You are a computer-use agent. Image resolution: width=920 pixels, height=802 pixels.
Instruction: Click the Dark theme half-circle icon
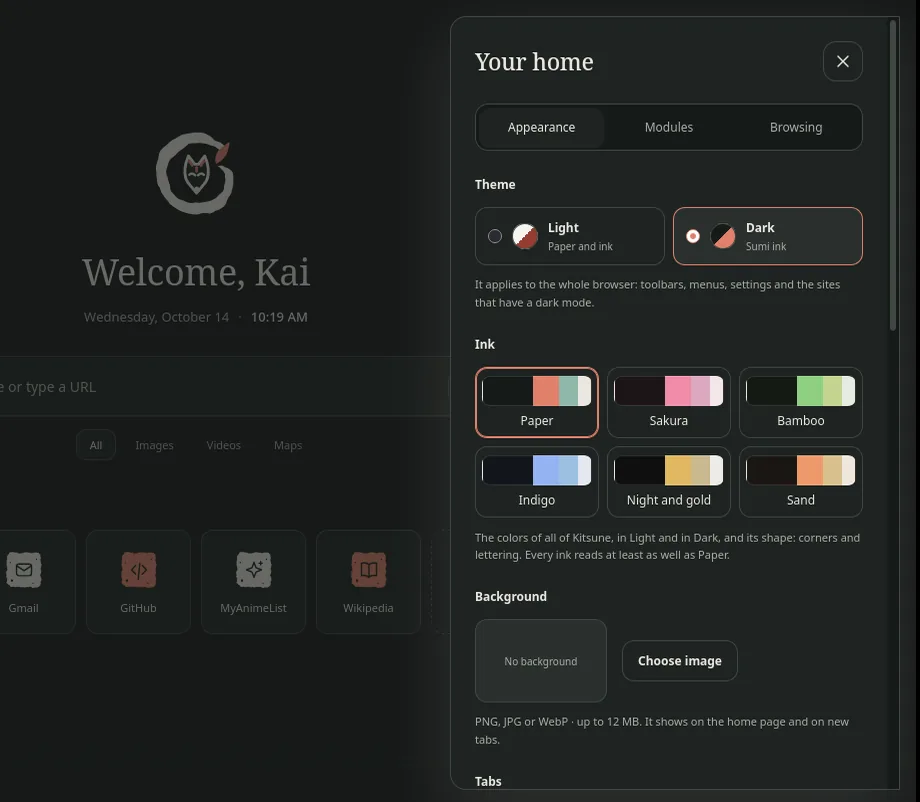click(723, 236)
